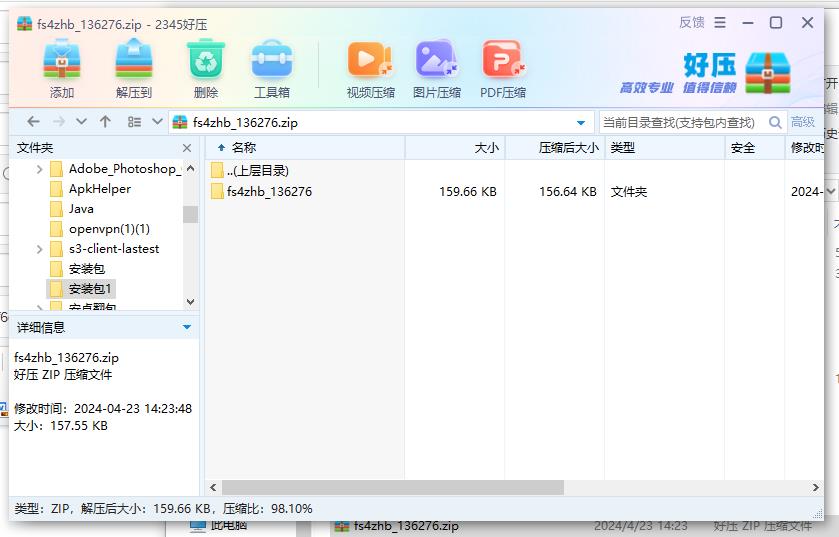The height and width of the screenshot is (537, 839).
Task: Click the fs4zhb_136276.zip address bar text
Action: coord(245,122)
